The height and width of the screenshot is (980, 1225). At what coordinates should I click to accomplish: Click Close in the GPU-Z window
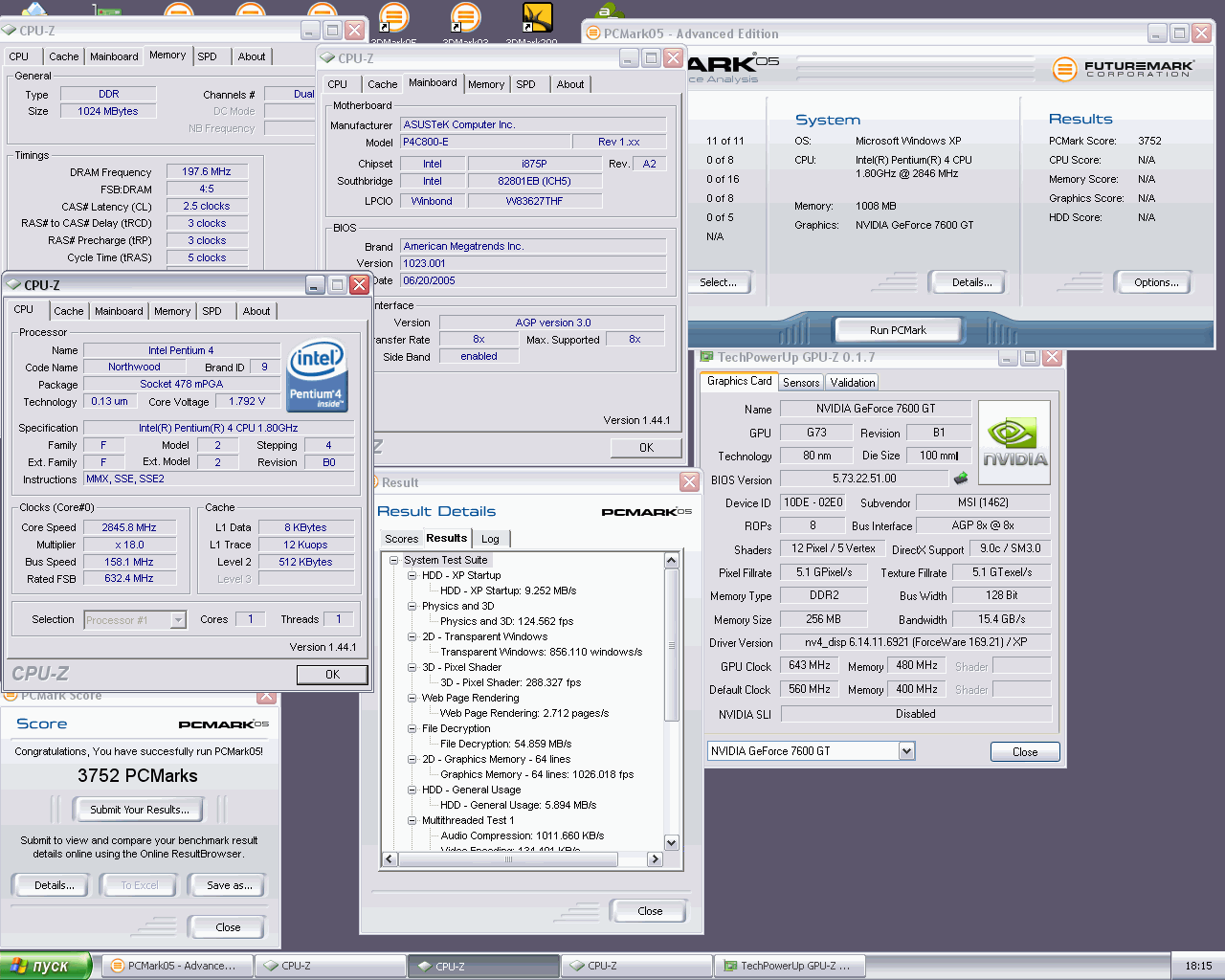[x=1025, y=752]
